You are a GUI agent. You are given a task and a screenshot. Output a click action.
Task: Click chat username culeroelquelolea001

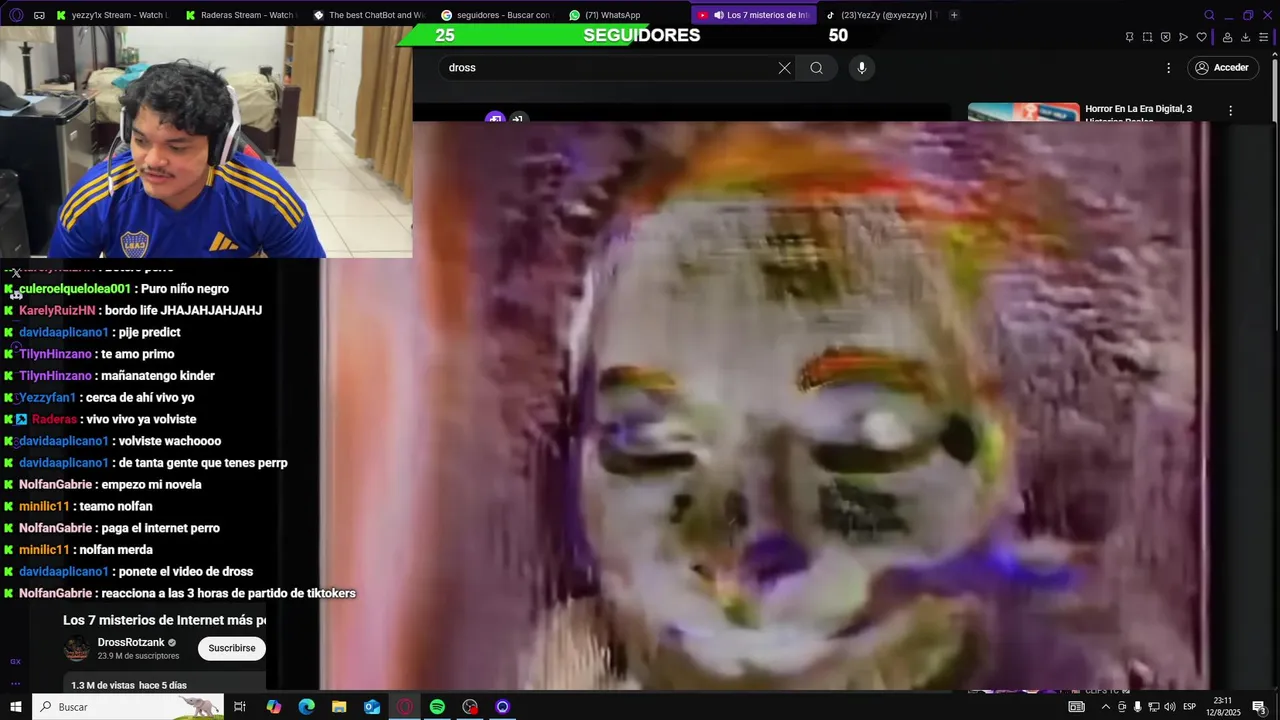click(x=75, y=289)
